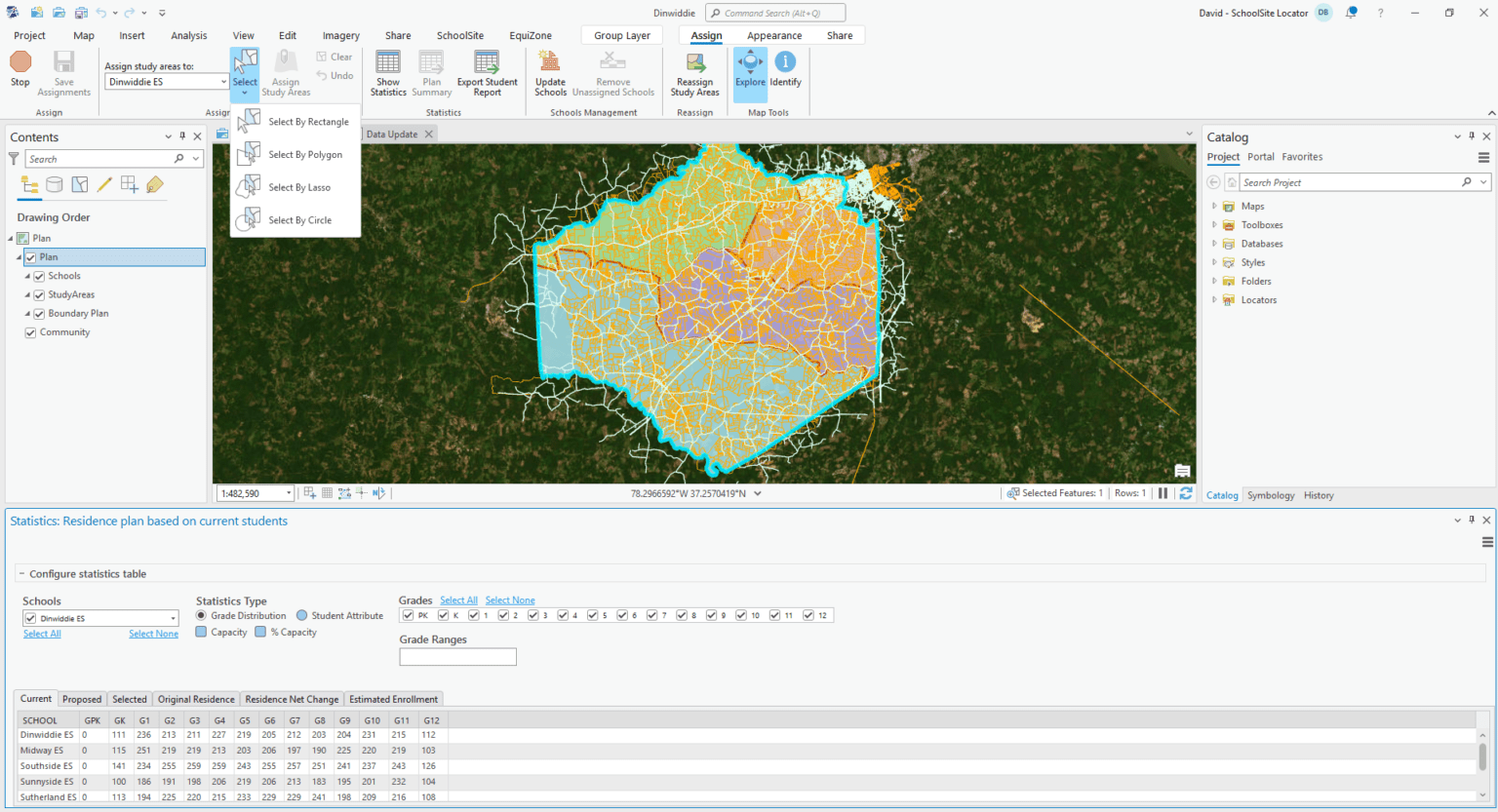1498x812 pixels.
Task: Uncheck the Schools layer checkbox
Action: tap(40, 277)
